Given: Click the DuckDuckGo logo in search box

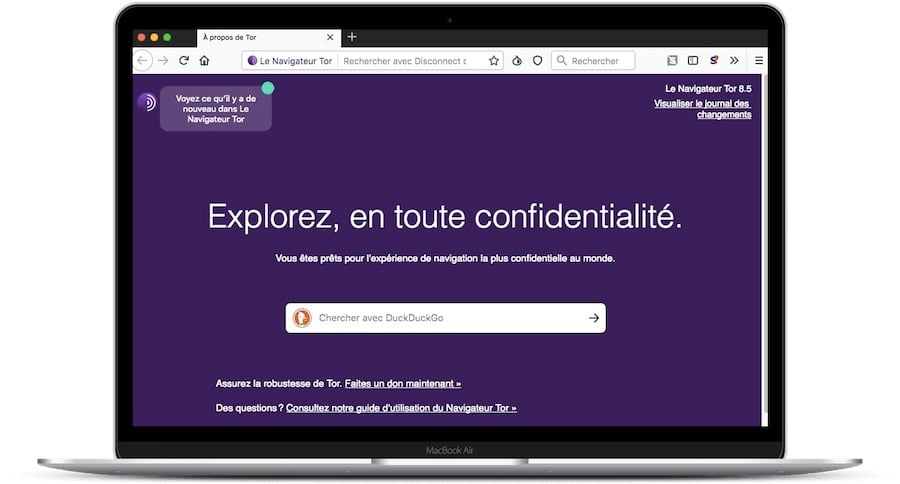Looking at the screenshot, I should [302, 317].
